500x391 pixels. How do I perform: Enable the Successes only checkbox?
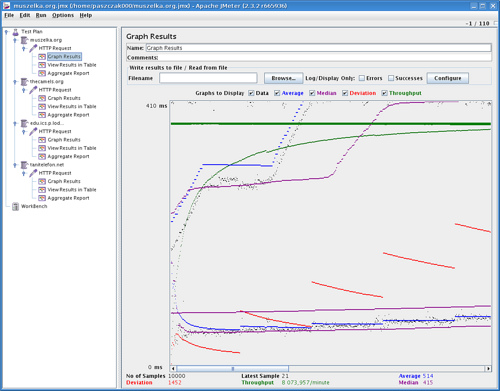tap(391, 78)
